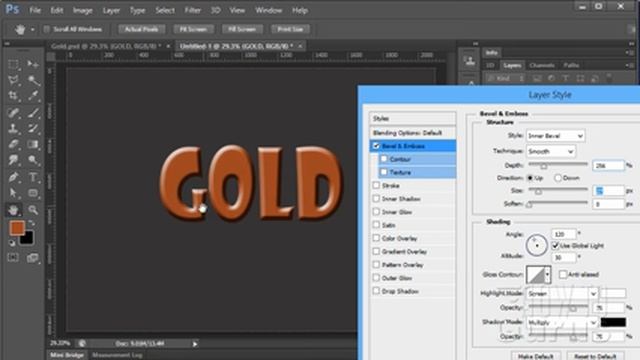640x360 pixels.
Task: Click the black shadow color swatch
Action: pyautogui.click(x=613, y=322)
